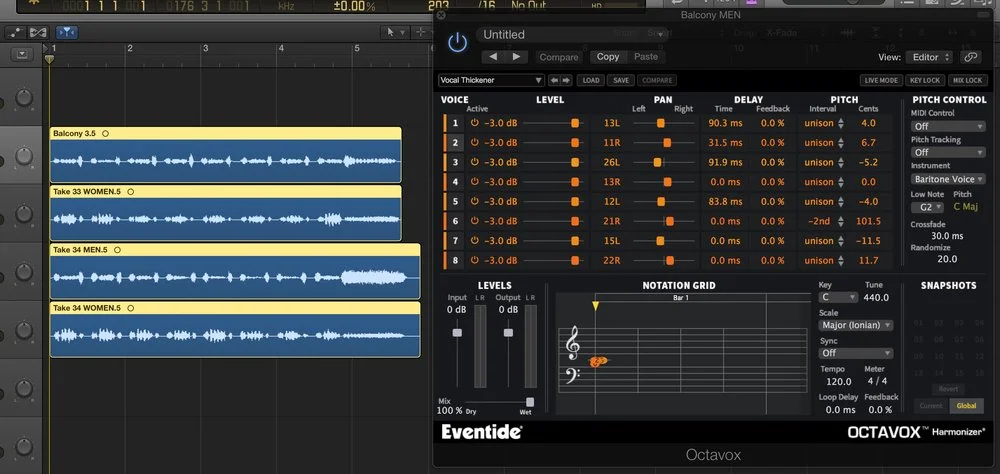Load next Octavox preset with right arrow
This screenshot has width=1000, height=474.
565,80
